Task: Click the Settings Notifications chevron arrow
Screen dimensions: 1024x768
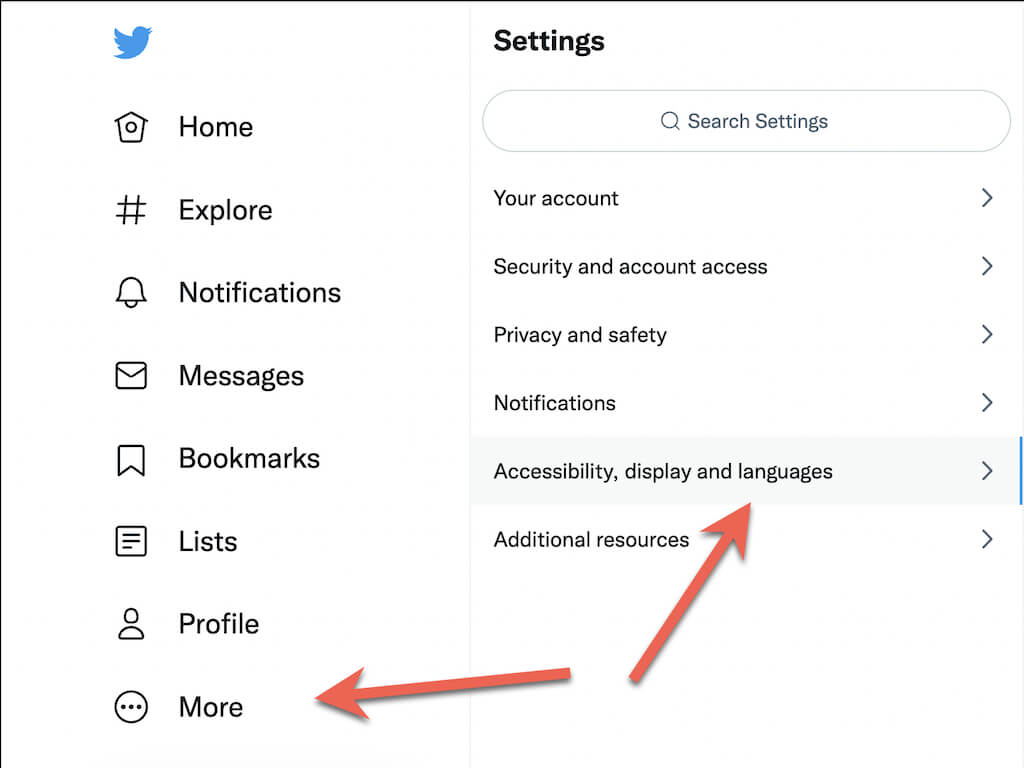Action: (987, 403)
